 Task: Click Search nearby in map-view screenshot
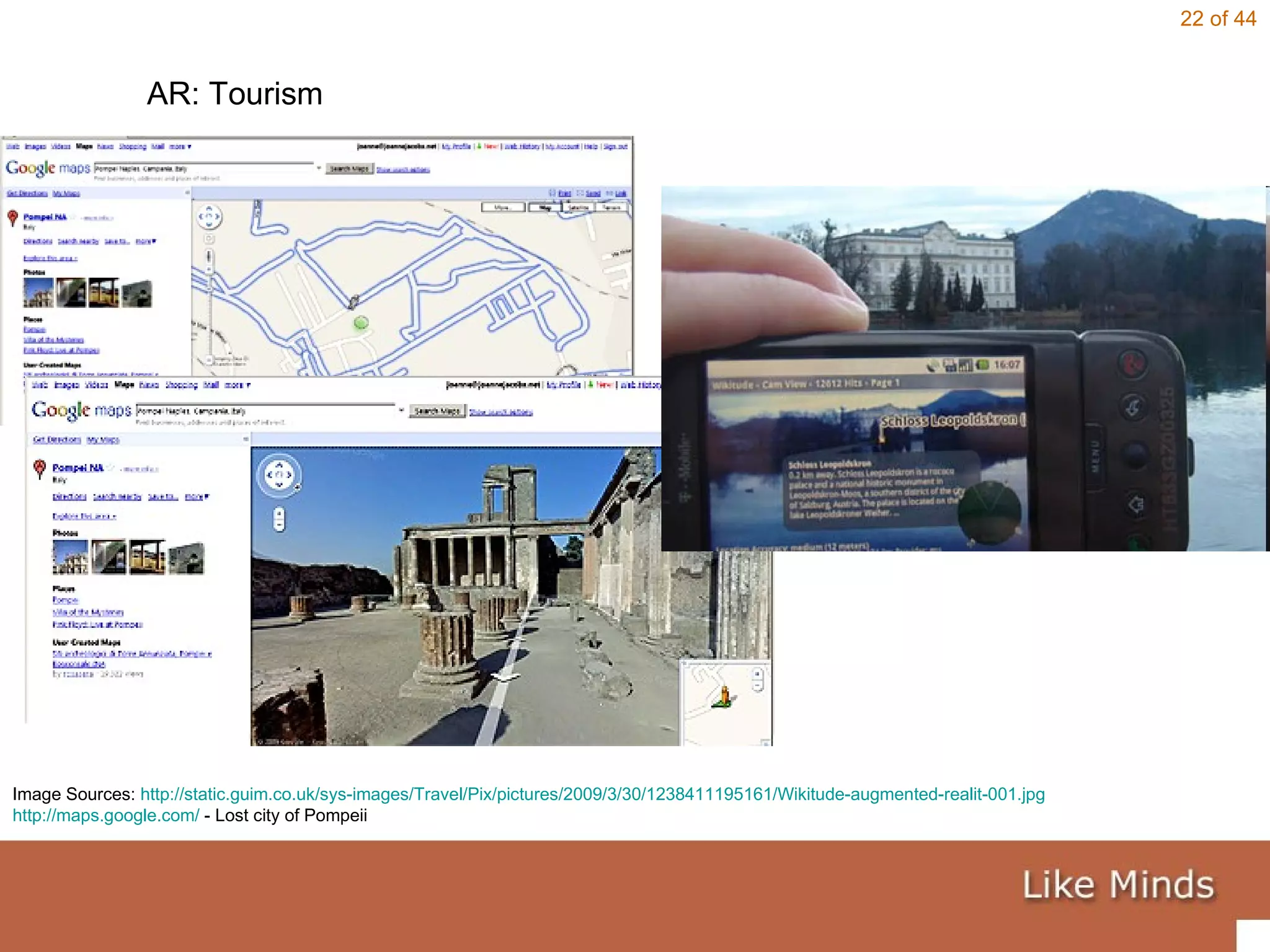pyautogui.click(x=78, y=241)
